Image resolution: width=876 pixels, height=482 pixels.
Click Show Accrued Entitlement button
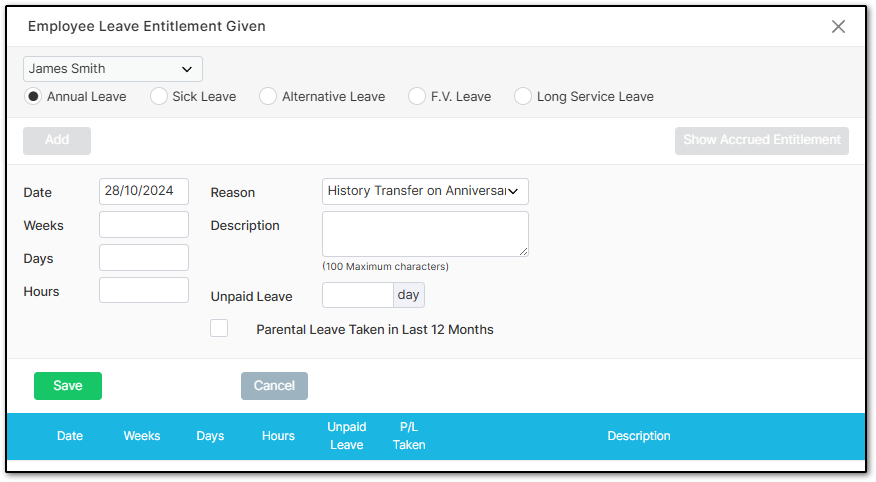761,140
